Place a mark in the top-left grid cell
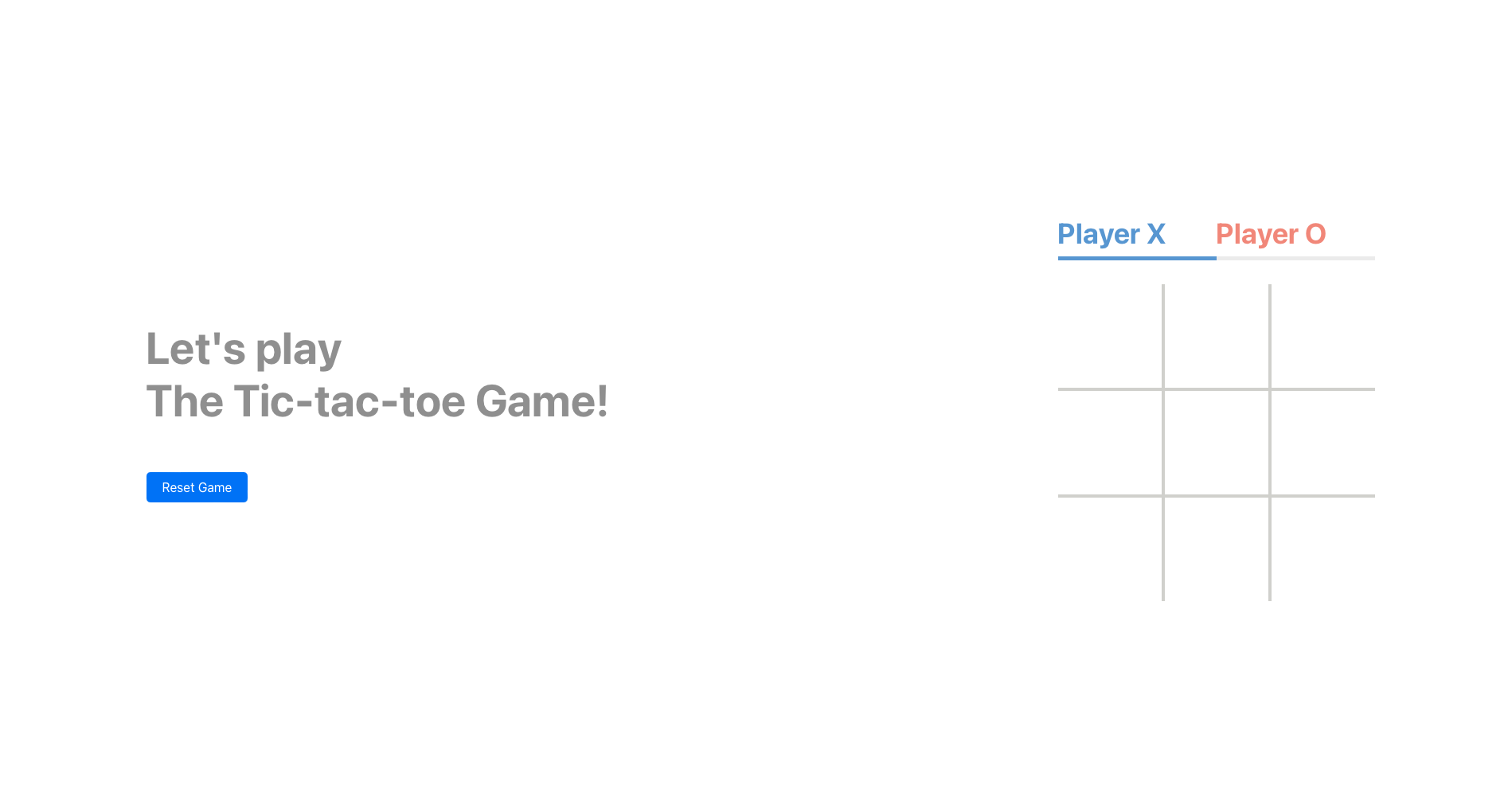This screenshot has height=793, width=1512. tap(1109, 336)
